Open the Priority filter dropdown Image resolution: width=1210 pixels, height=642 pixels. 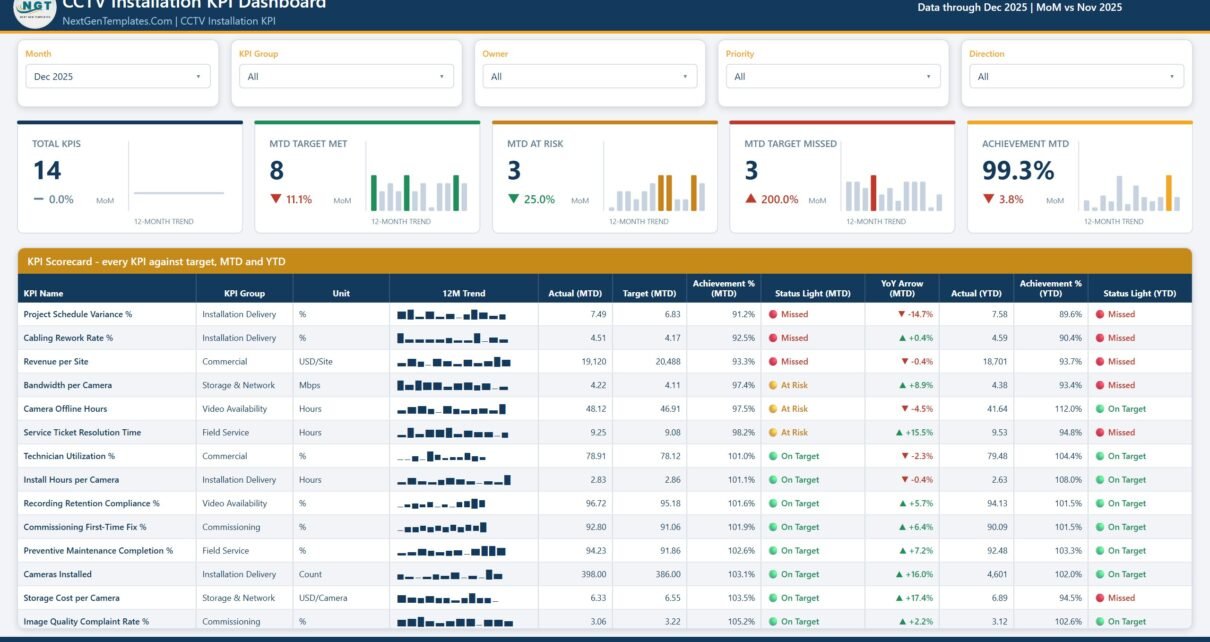(833, 76)
